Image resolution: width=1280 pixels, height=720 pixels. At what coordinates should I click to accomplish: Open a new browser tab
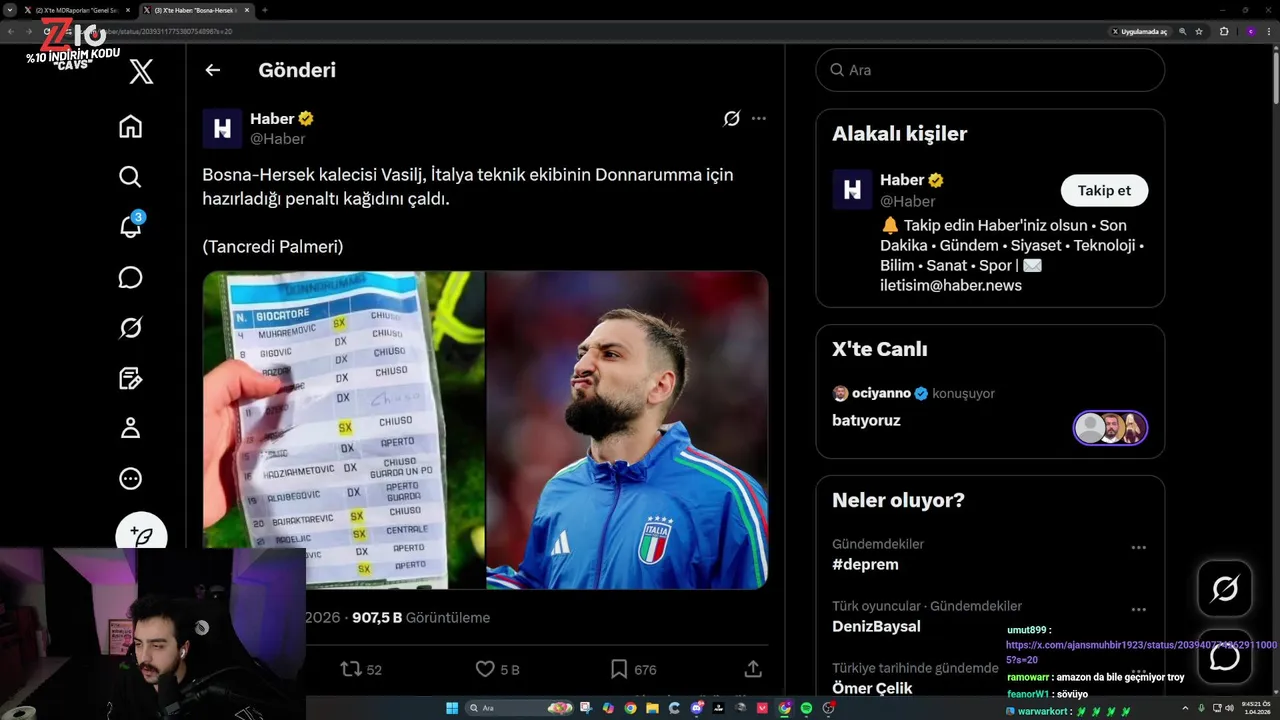[265, 10]
